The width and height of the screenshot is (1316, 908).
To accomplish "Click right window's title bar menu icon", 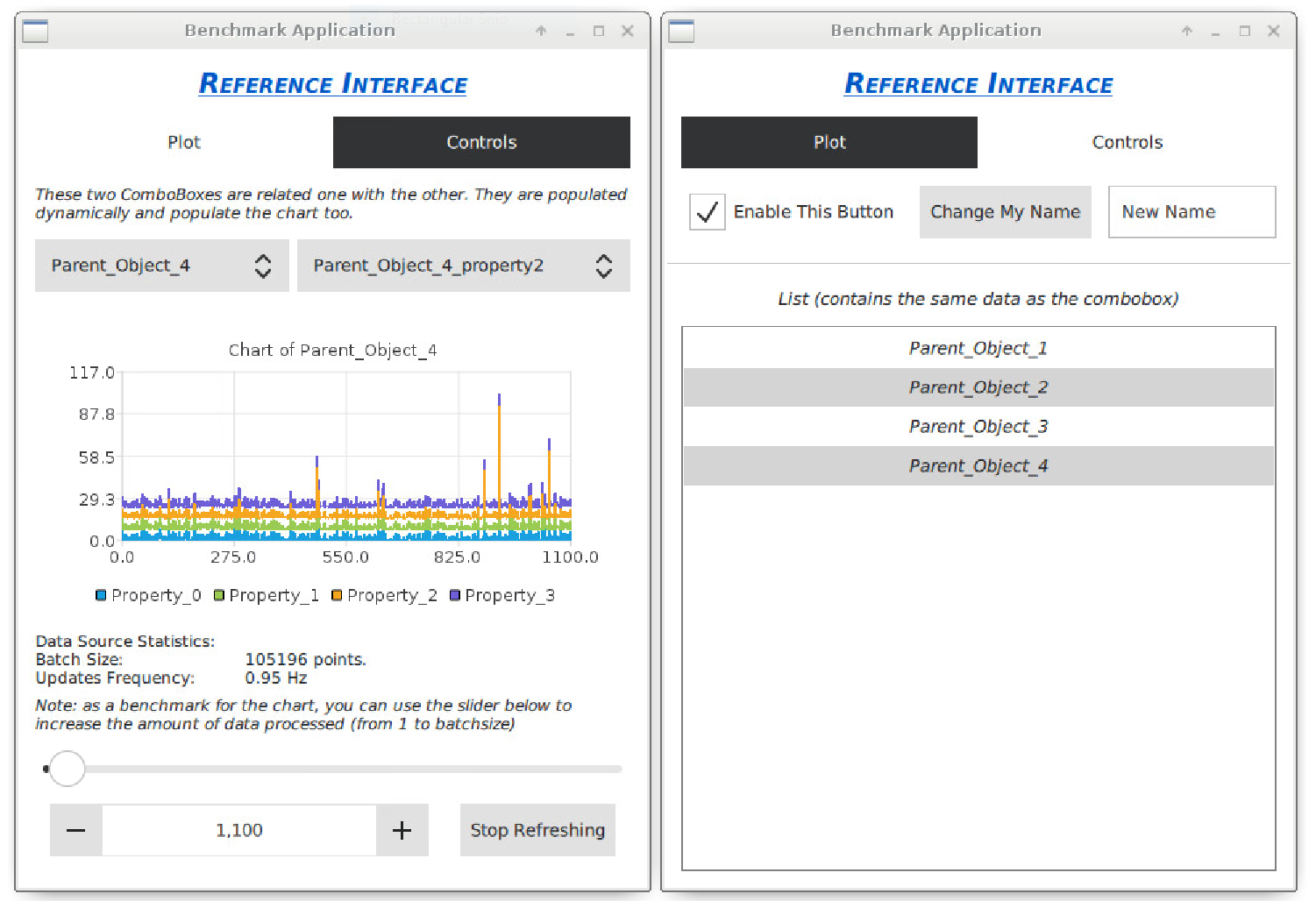I will click(x=681, y=31).
